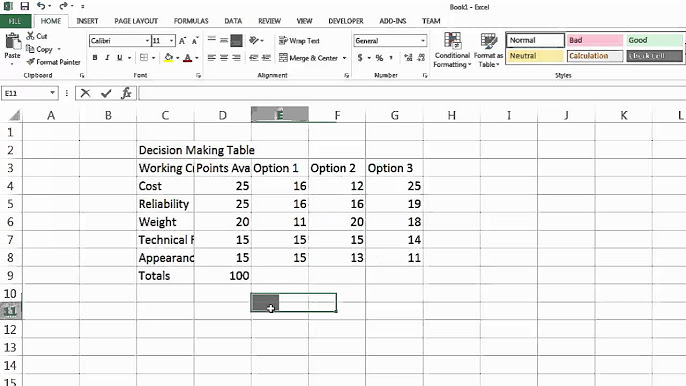The height and width of the screenshot is (386, 686).
Task: Toggle Italic formatting
Action: (107, 58)
